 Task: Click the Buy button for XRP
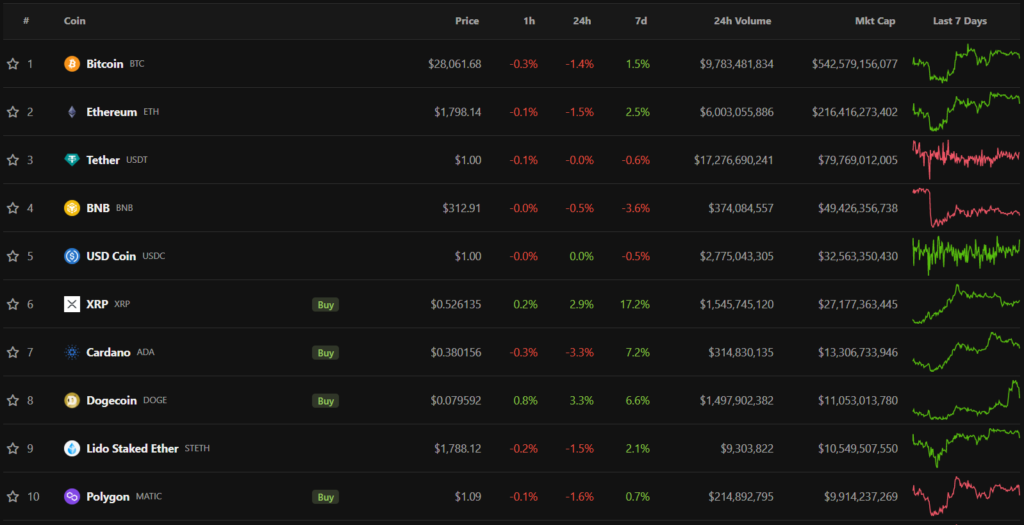tap(325, 304)
